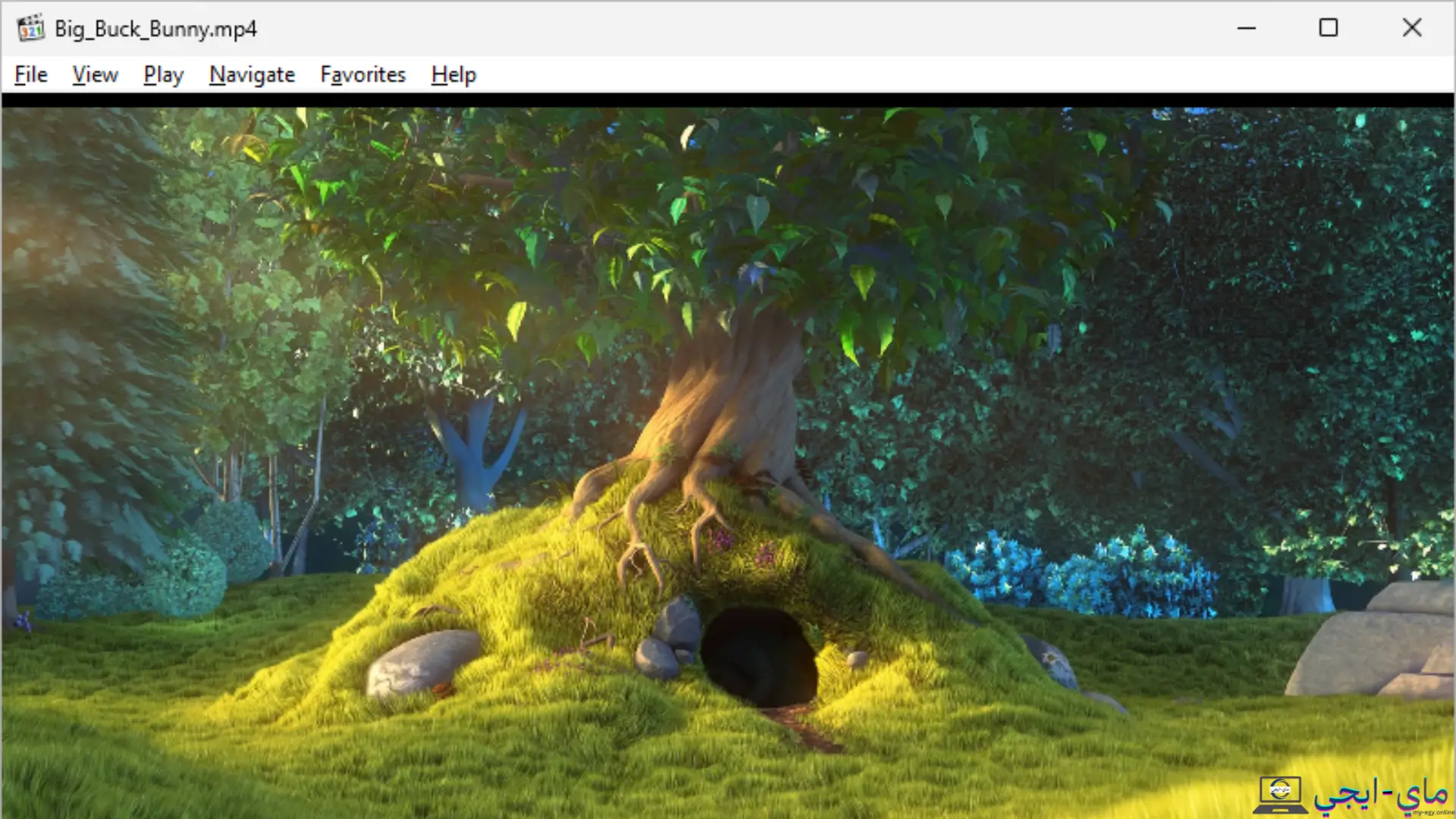
Task: Click the Media Player Classic title bar icon
Action: (x=31, y=28)
